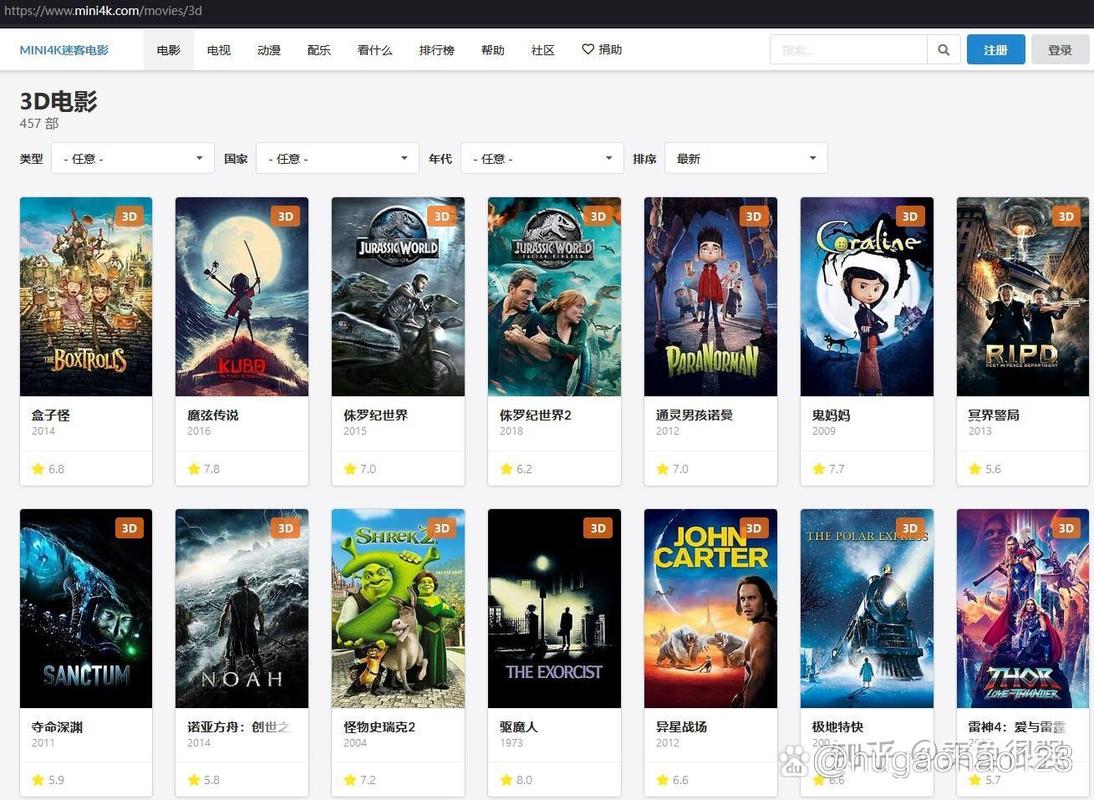Open the 排行榜 rankings nav item
Screen dimensions: 1094x800
(x=437, y=50)
